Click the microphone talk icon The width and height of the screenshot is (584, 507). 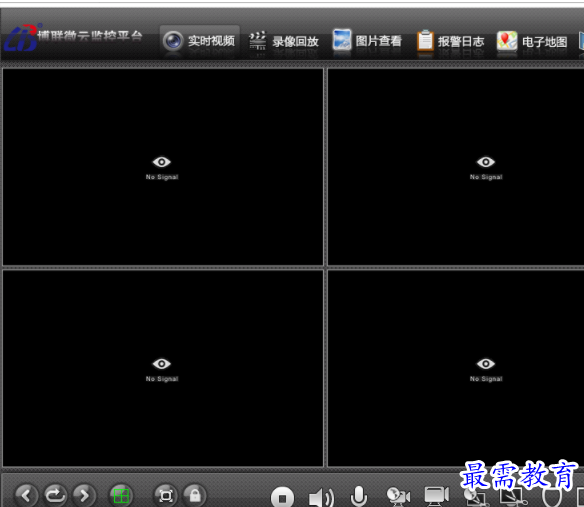(359, 496)
